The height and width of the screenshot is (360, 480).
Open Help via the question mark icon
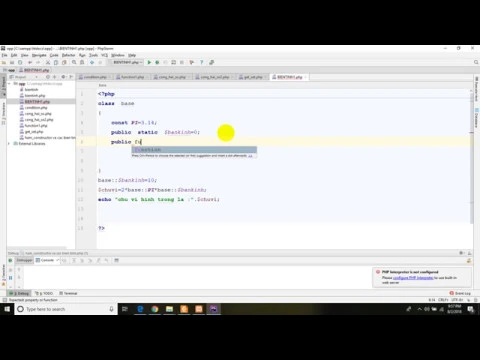[201, 62]
